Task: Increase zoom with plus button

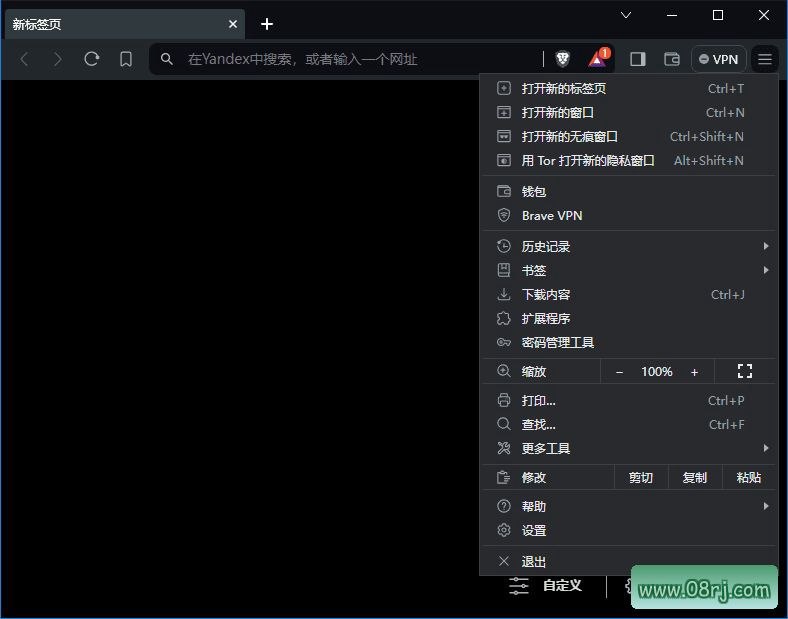Action: pyautogui.click(x=695, y=372)
